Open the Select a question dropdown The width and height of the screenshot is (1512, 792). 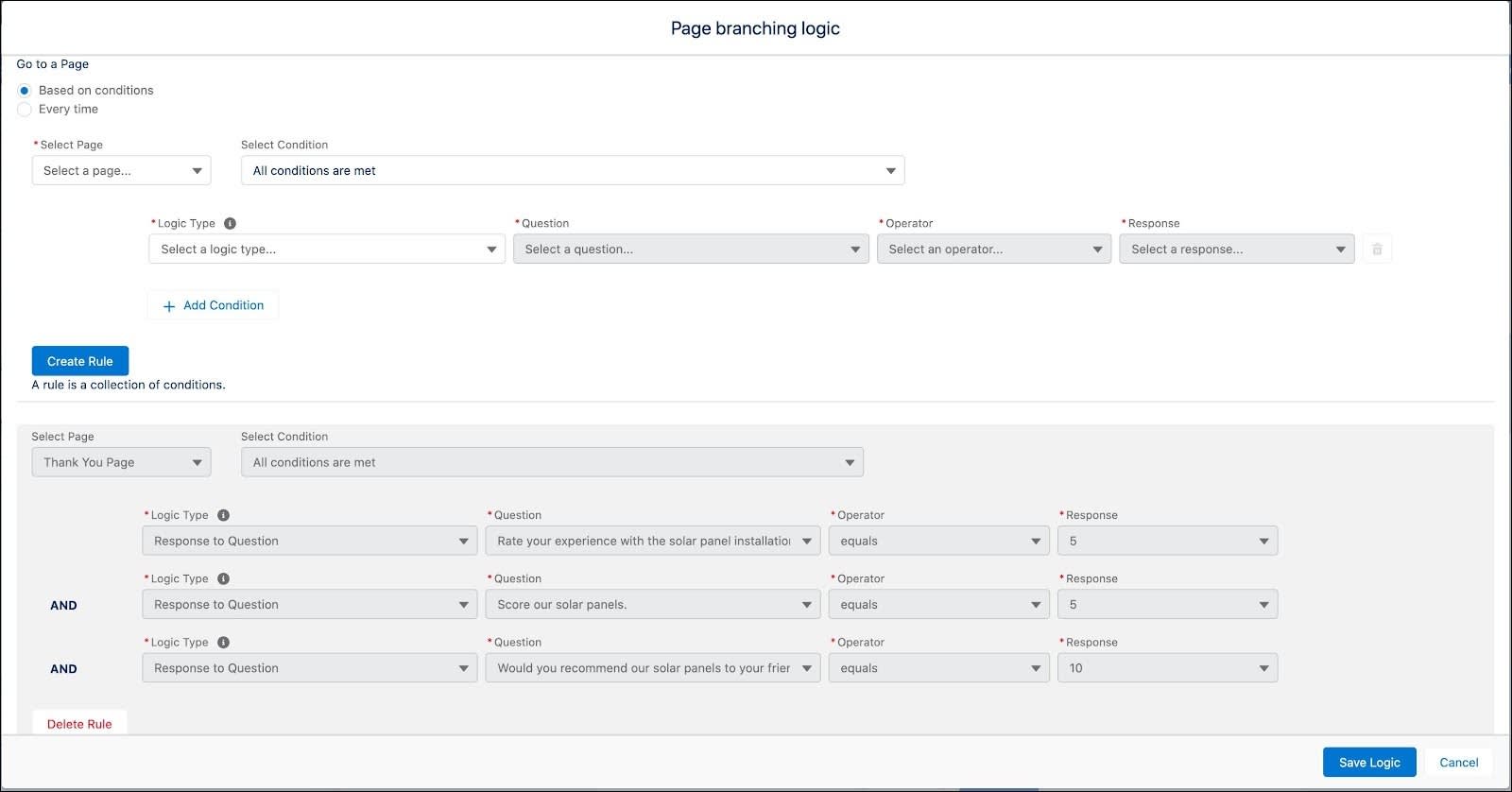click(x=691, y=250)
